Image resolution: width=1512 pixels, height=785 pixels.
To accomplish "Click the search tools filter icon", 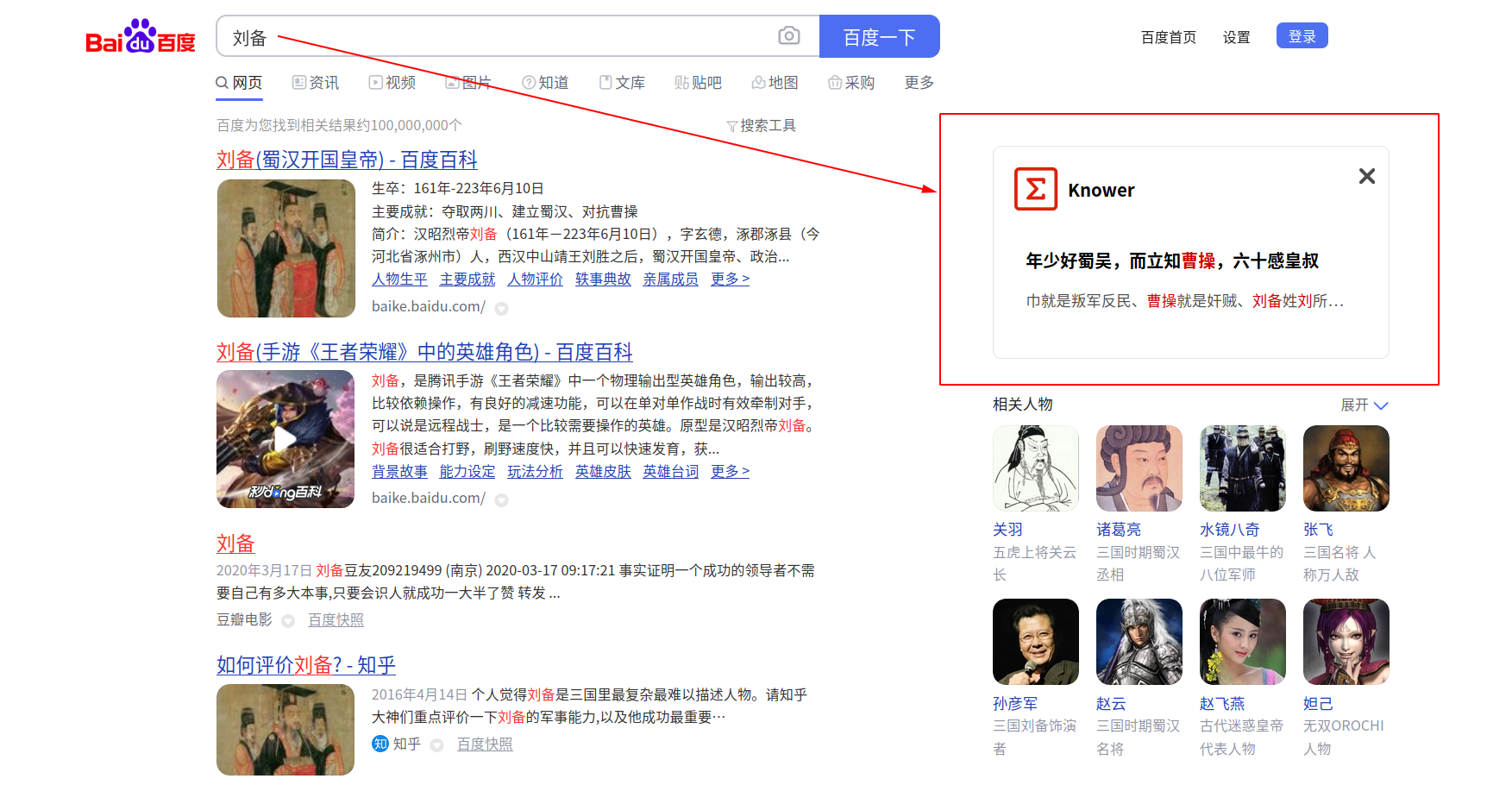I will pyautogui.click(x=731, y=127).
